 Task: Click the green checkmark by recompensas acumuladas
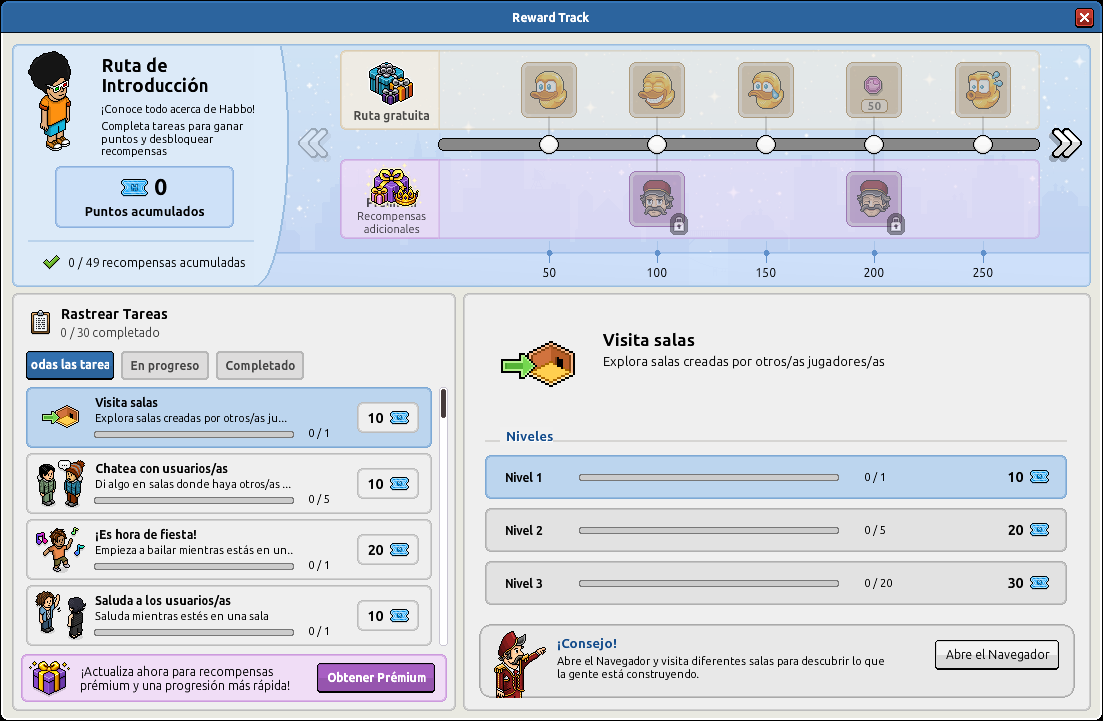[x=51, y=262]
